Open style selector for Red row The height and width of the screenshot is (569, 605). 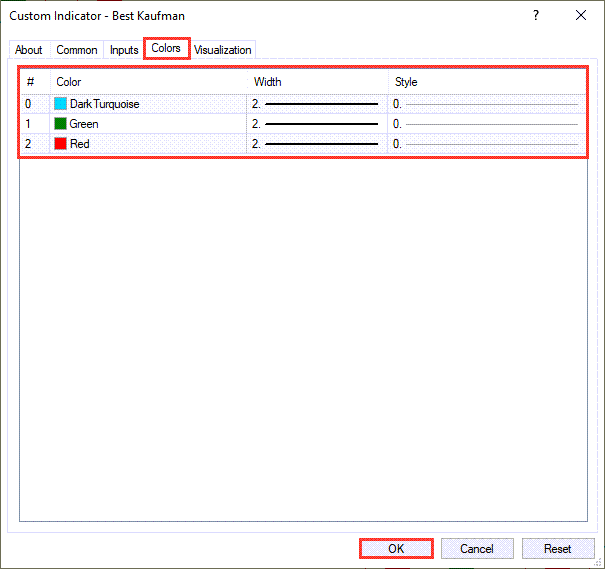(487, 144)
